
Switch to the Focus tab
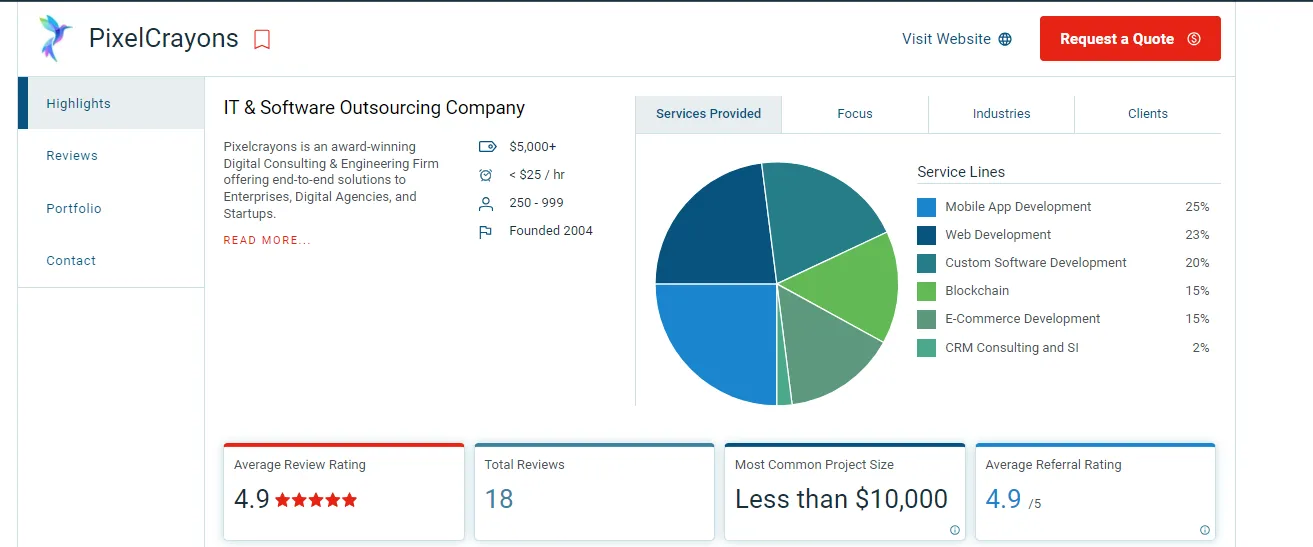pos(855,114)
